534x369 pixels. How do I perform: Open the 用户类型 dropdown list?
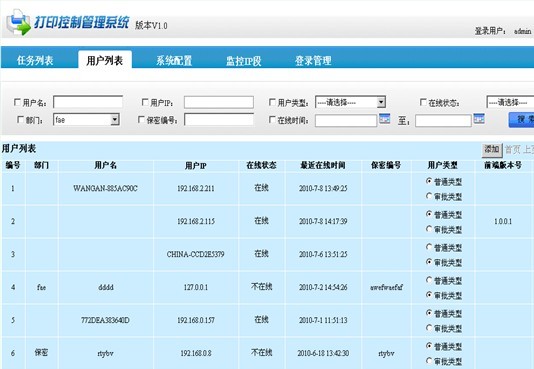coord(350,102)
